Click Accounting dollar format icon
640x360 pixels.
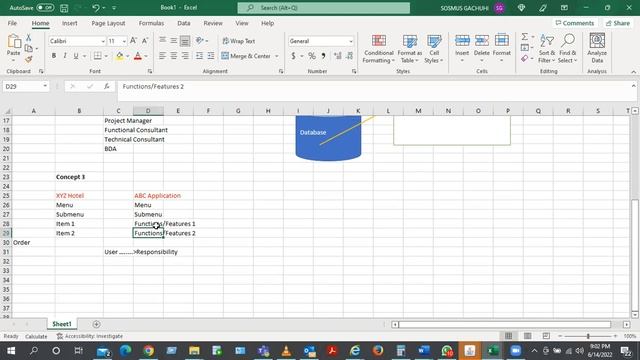(293, 56)
